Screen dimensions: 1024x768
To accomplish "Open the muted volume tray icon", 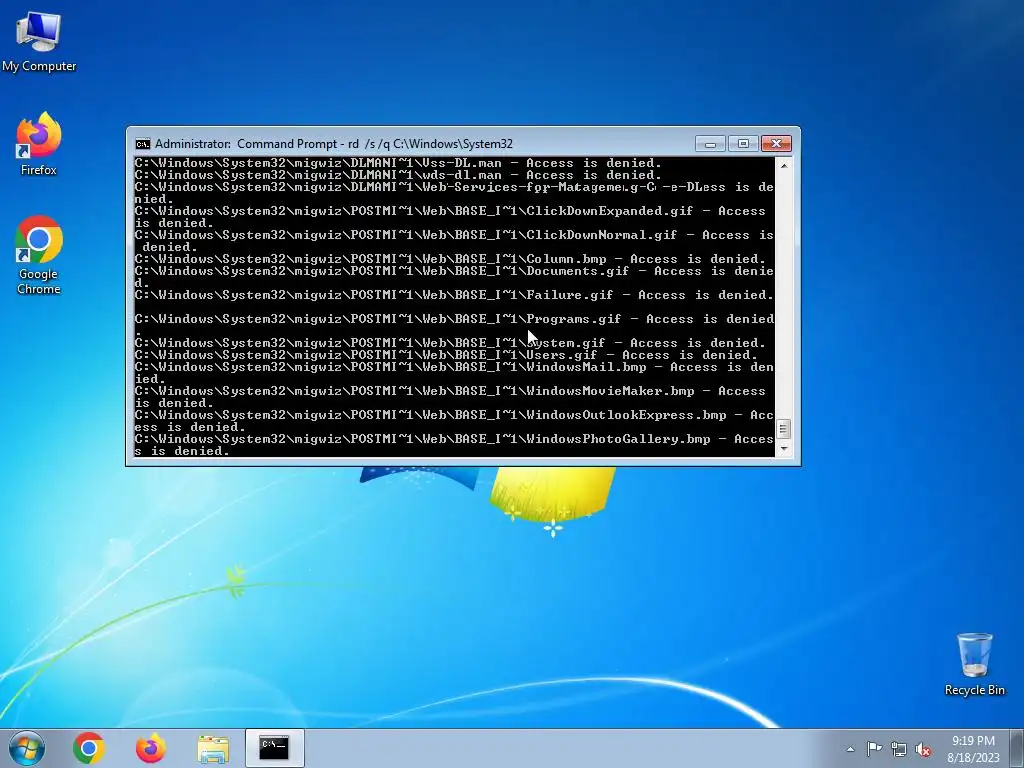I will click(923, 749).
